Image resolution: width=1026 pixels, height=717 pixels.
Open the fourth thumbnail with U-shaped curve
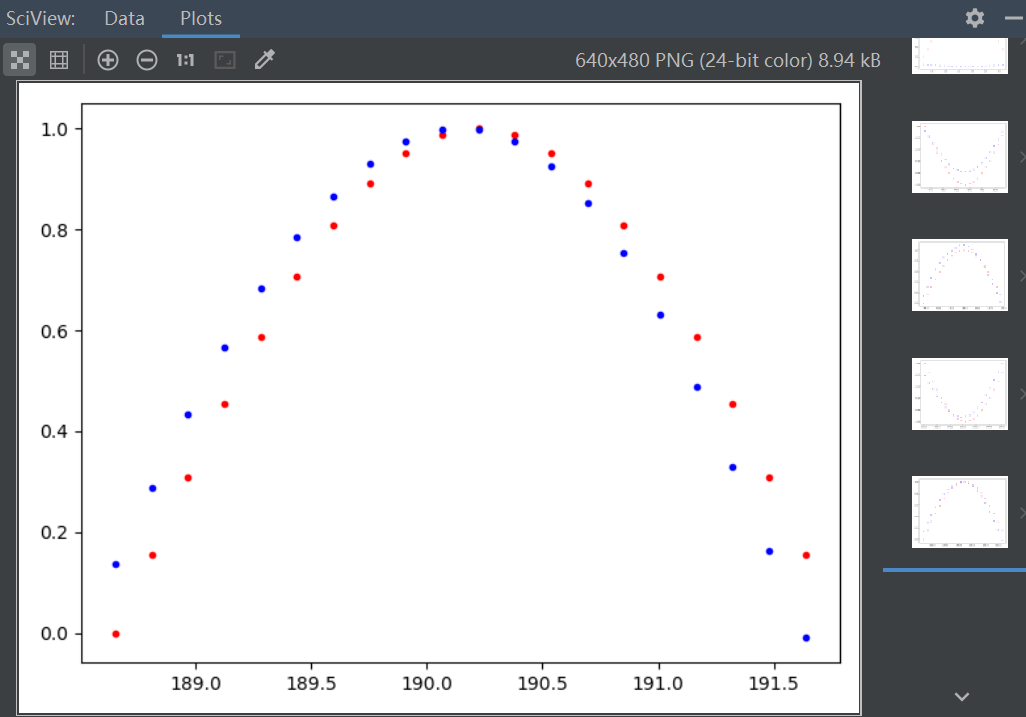click(959, 394)
